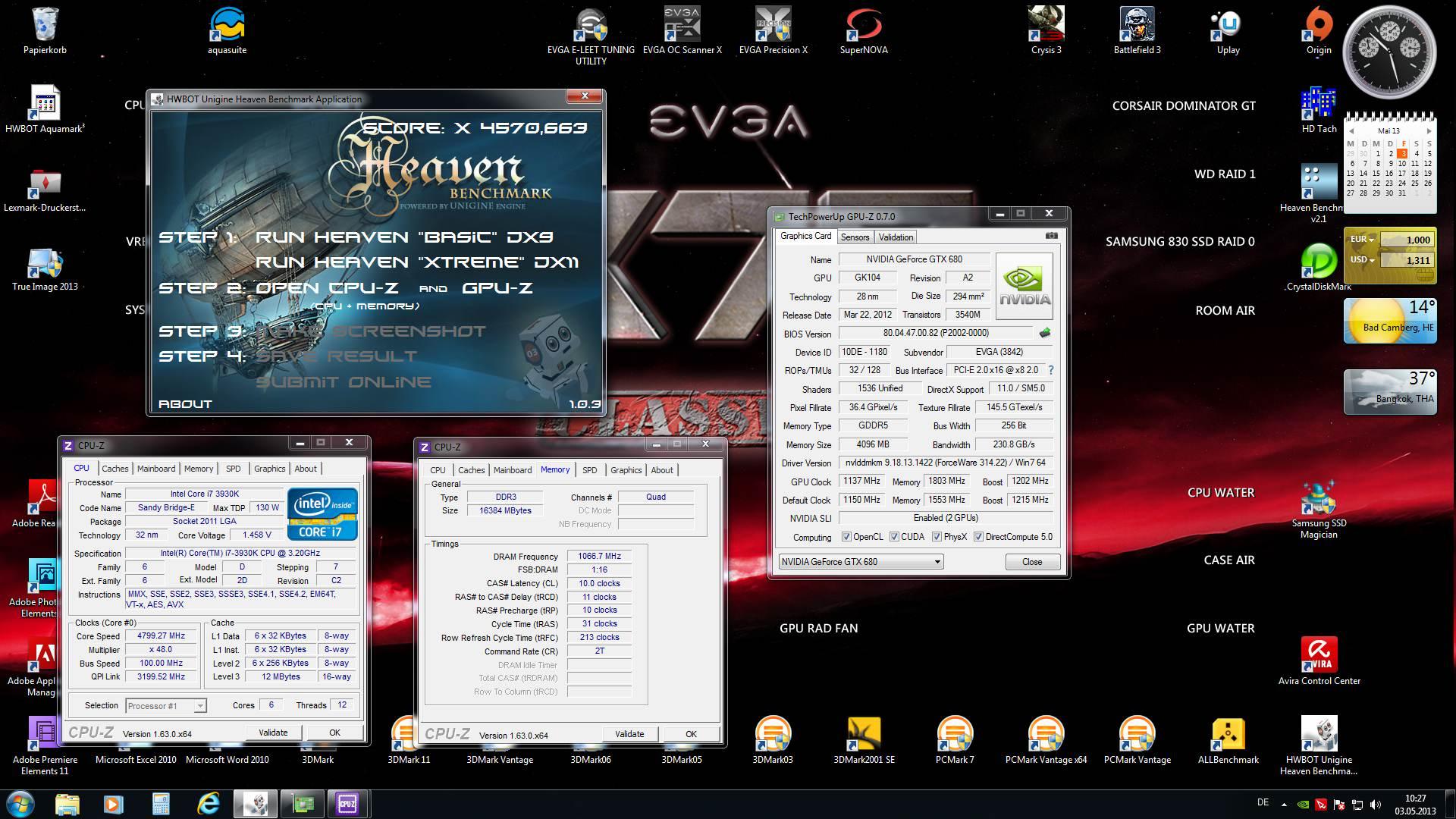
Task: Open About tab in left CPU-Z
Action: pyautogui.click(x=306, y=469)
